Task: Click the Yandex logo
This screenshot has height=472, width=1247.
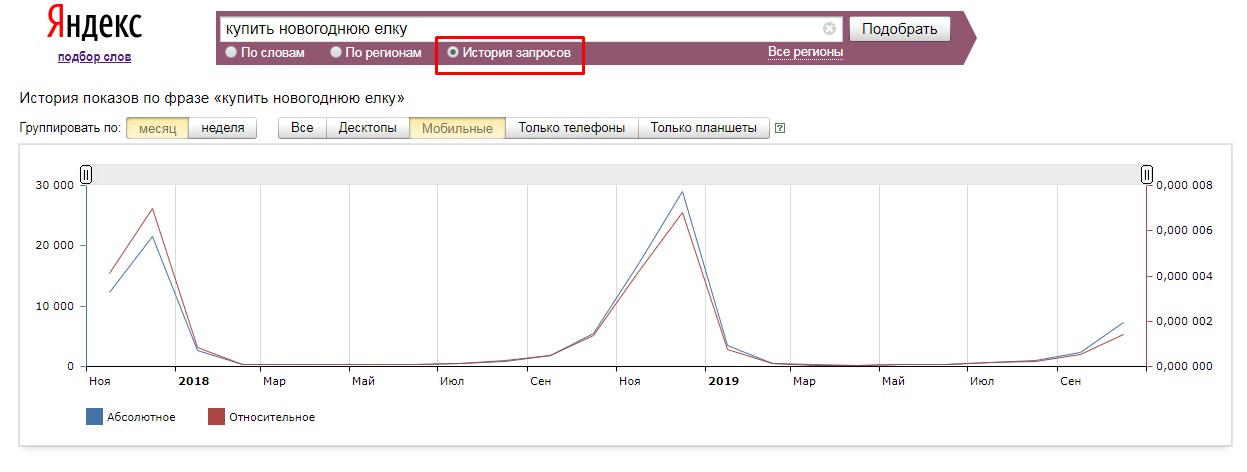Action: click(x=94, y=25)
